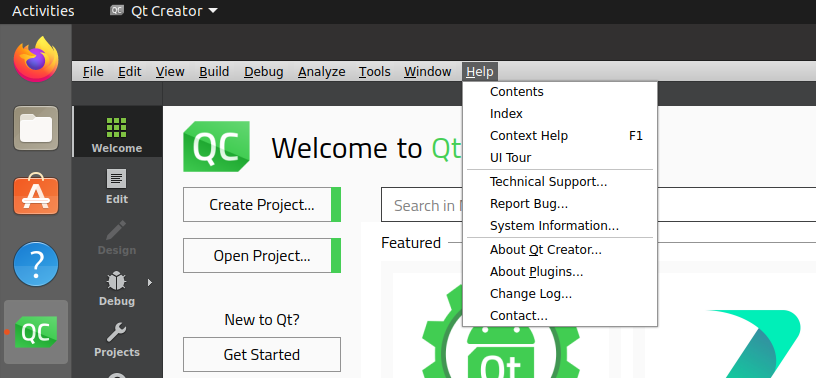Open Technical Support...
This screenshot has width=816, height=378.
coord(560,182)
